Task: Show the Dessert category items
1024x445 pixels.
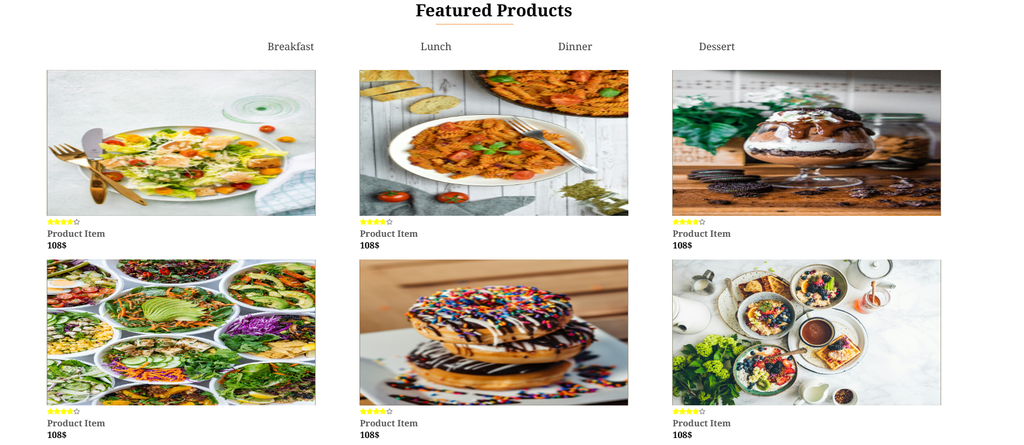Action: click(x=716, y=47)
